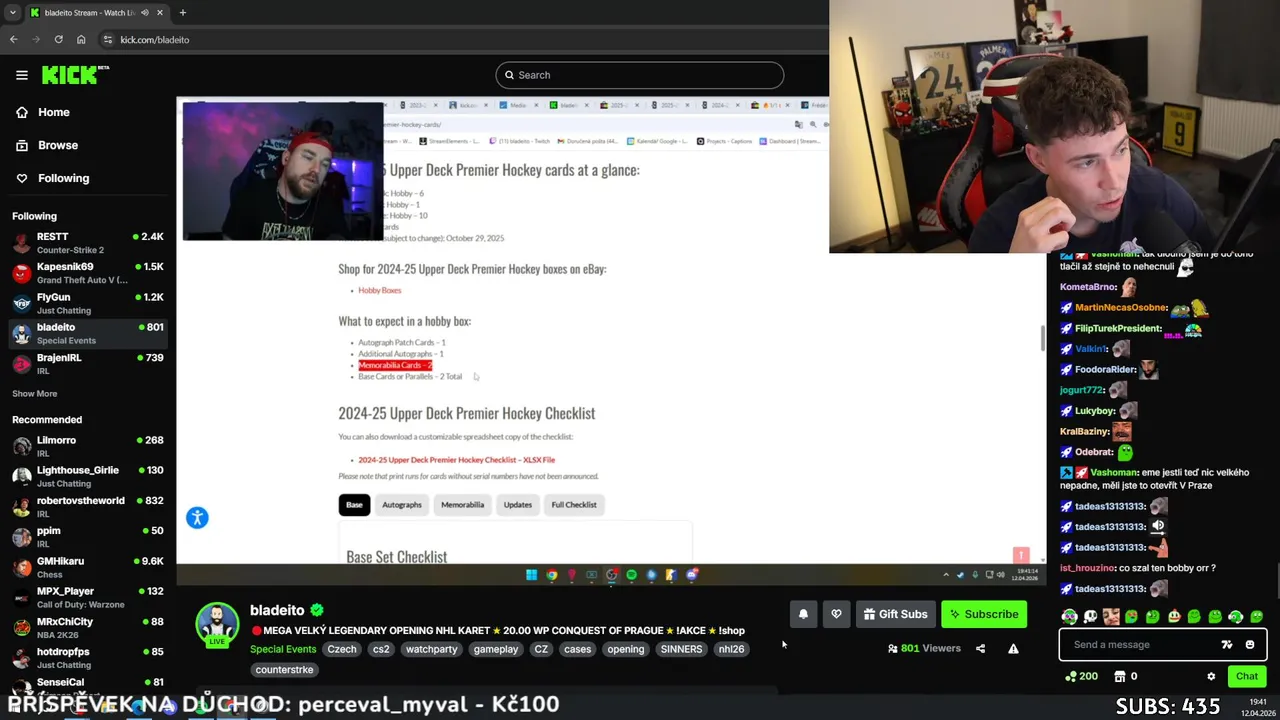The image size is (1280, 720).
Task: Click the Kick logo
Action: (75, 75)
